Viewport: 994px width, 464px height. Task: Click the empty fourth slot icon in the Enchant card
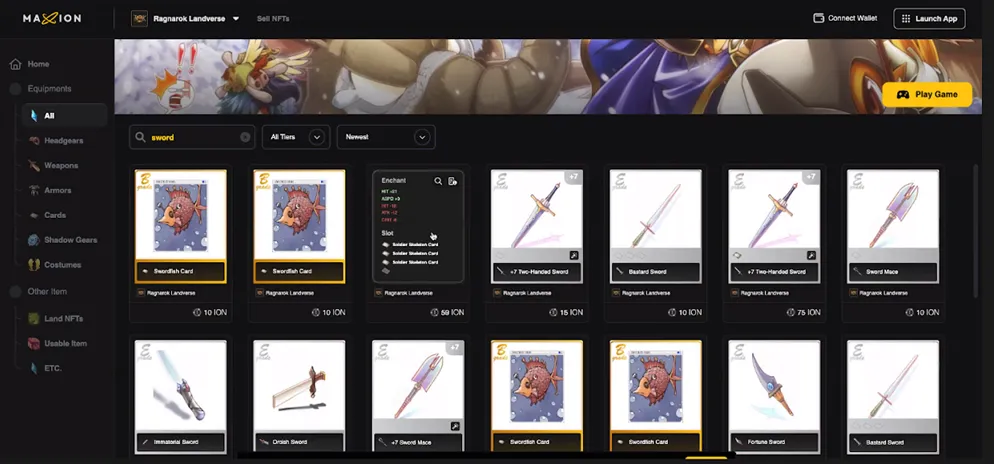click(385, 271)
